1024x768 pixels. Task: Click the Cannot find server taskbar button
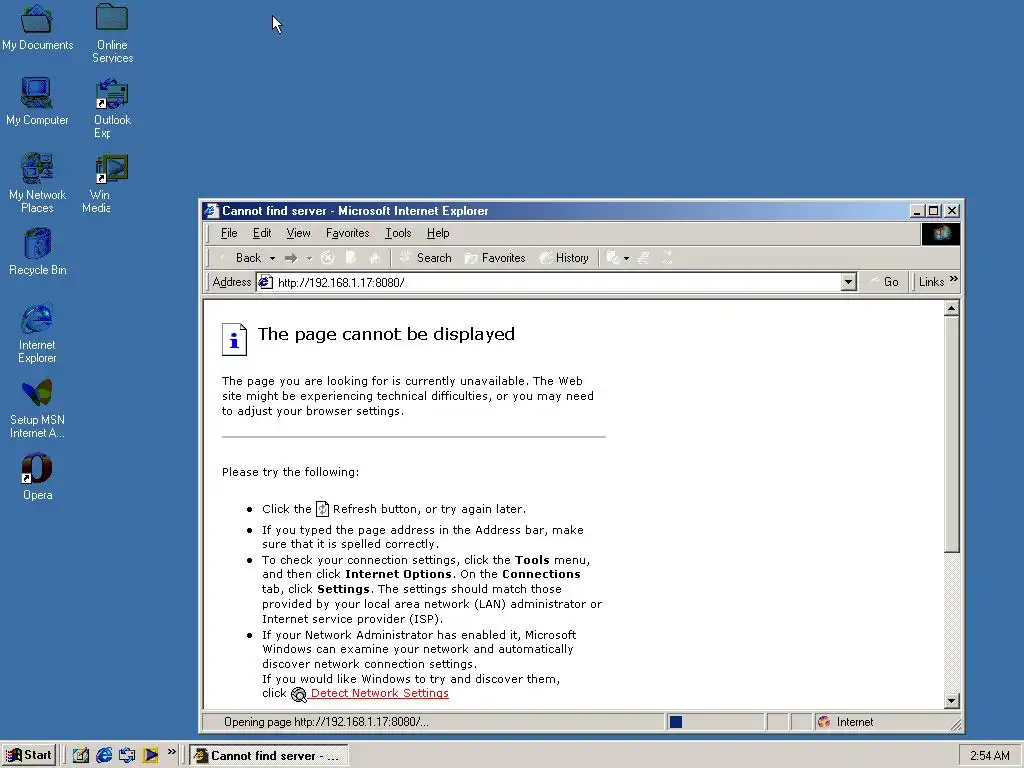click(x=268, y=756)
